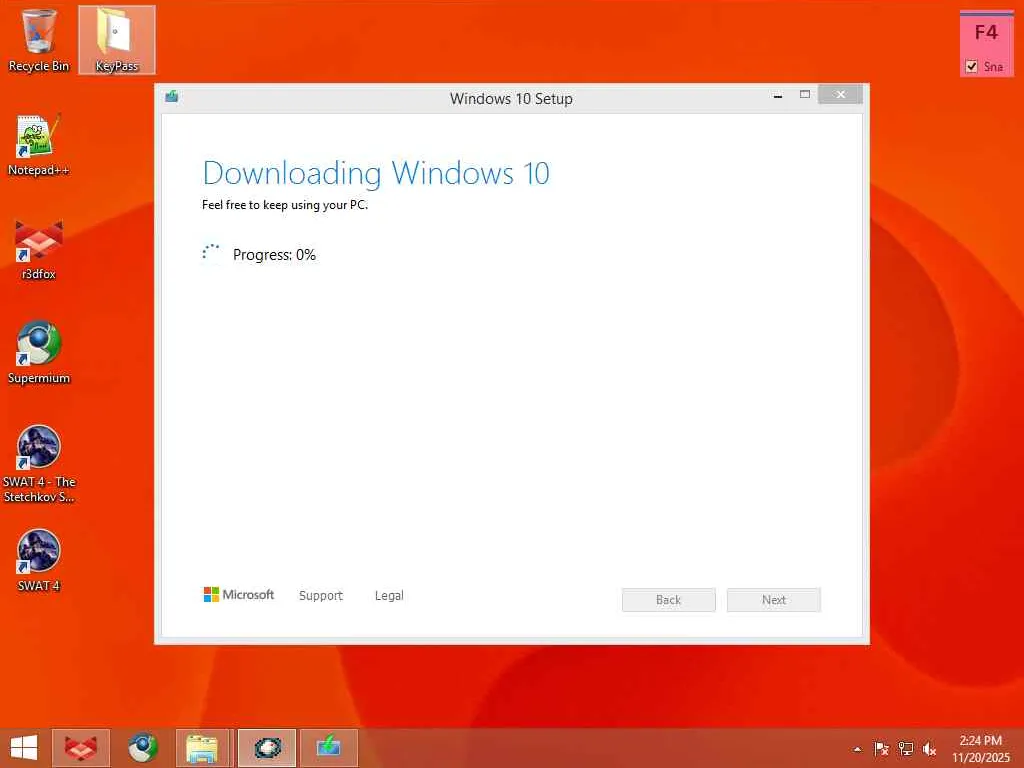
Task: Click the Next button
Action: point(774,600)
